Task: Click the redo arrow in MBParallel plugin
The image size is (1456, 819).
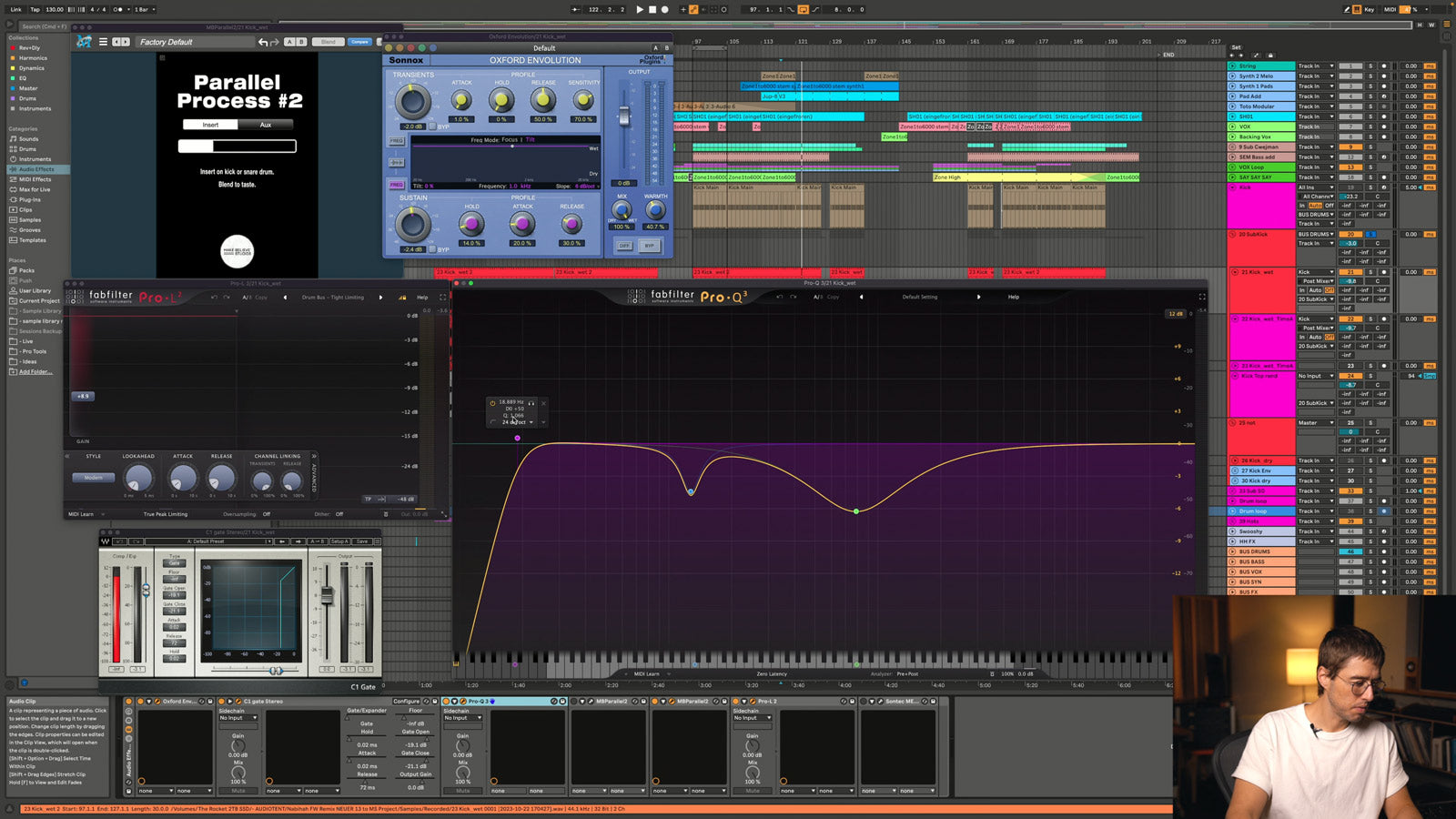Action: coord(274,42)
